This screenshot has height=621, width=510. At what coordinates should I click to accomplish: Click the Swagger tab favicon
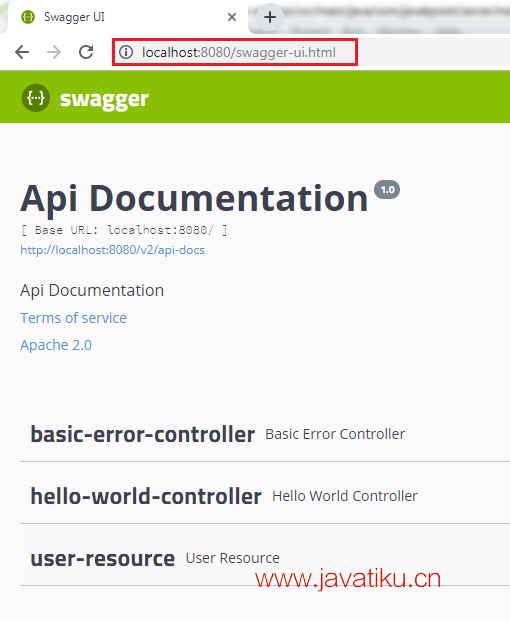[x=28, y=17]
